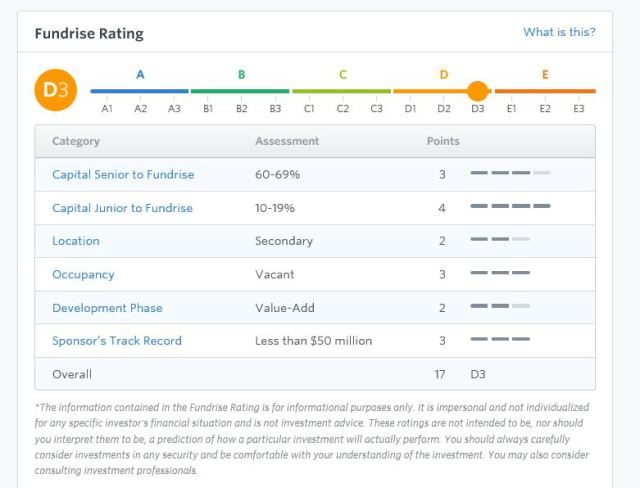Select the dark orange E rating segment
This screenshot has width=640, height=488.
[545, 90]
